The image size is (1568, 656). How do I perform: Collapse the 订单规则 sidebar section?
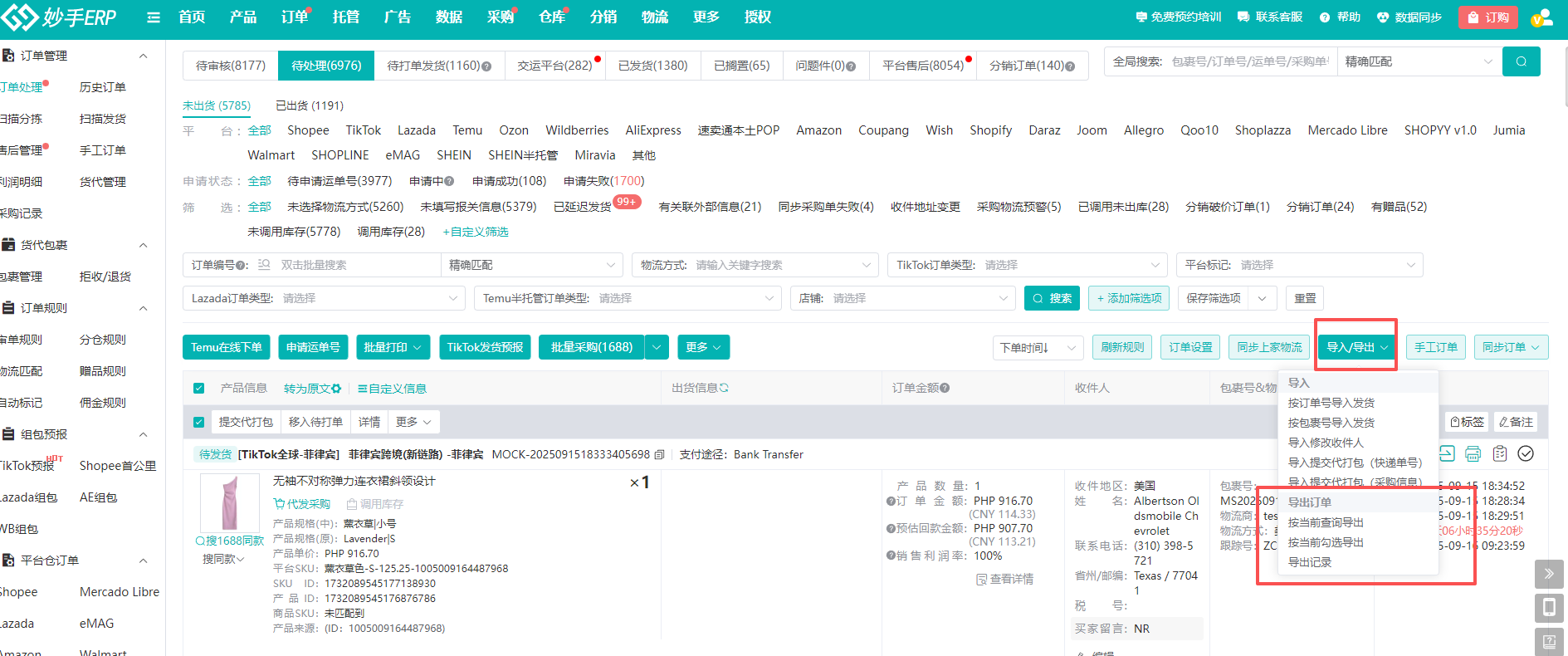pyautogui.click(x=143, y=308)
